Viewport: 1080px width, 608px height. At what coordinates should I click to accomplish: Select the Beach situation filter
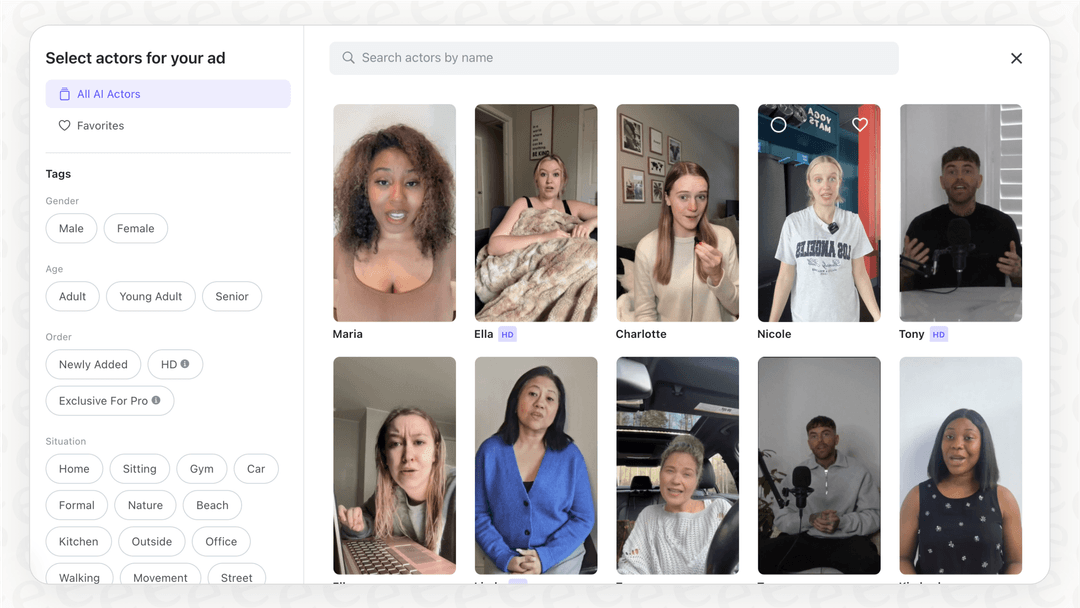(x=212, y=505)
